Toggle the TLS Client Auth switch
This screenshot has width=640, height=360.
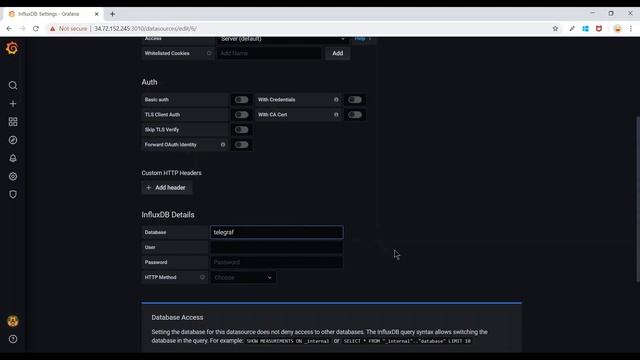(241, 115)
